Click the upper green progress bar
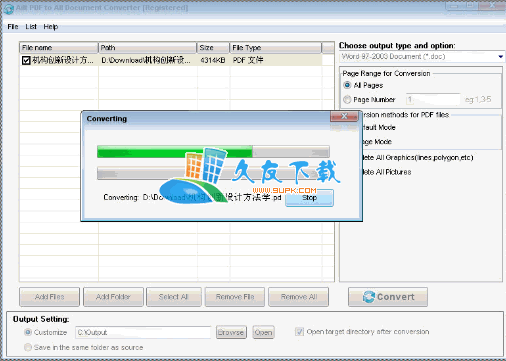506x361 pixels. click(213, 151)
